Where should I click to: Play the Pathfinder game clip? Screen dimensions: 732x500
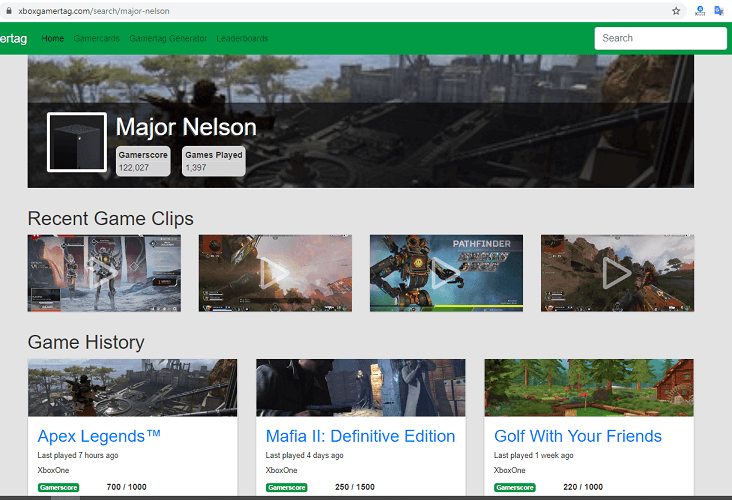[446, 273]
